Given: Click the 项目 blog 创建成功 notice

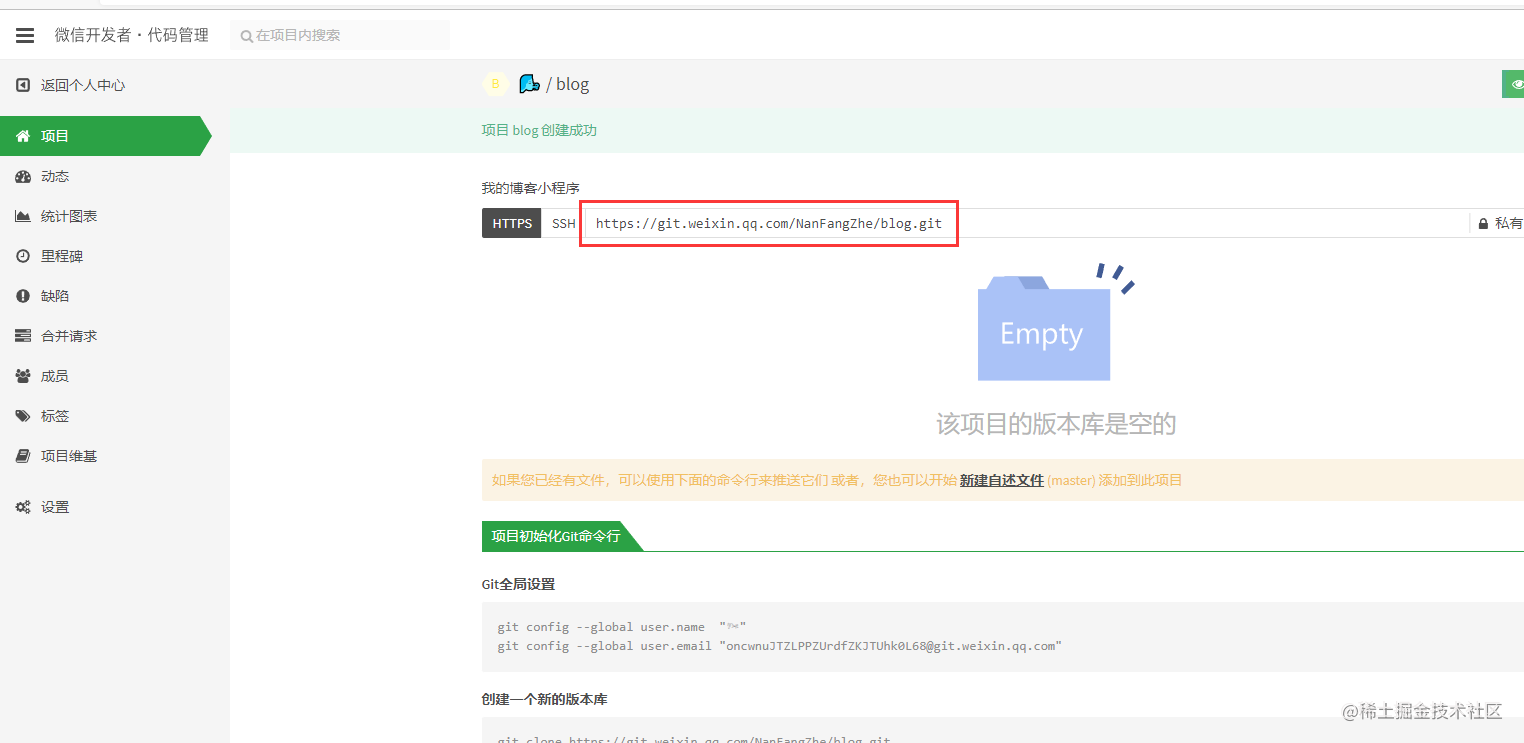Looking at the screenshot, I should [x=539, y=130].
